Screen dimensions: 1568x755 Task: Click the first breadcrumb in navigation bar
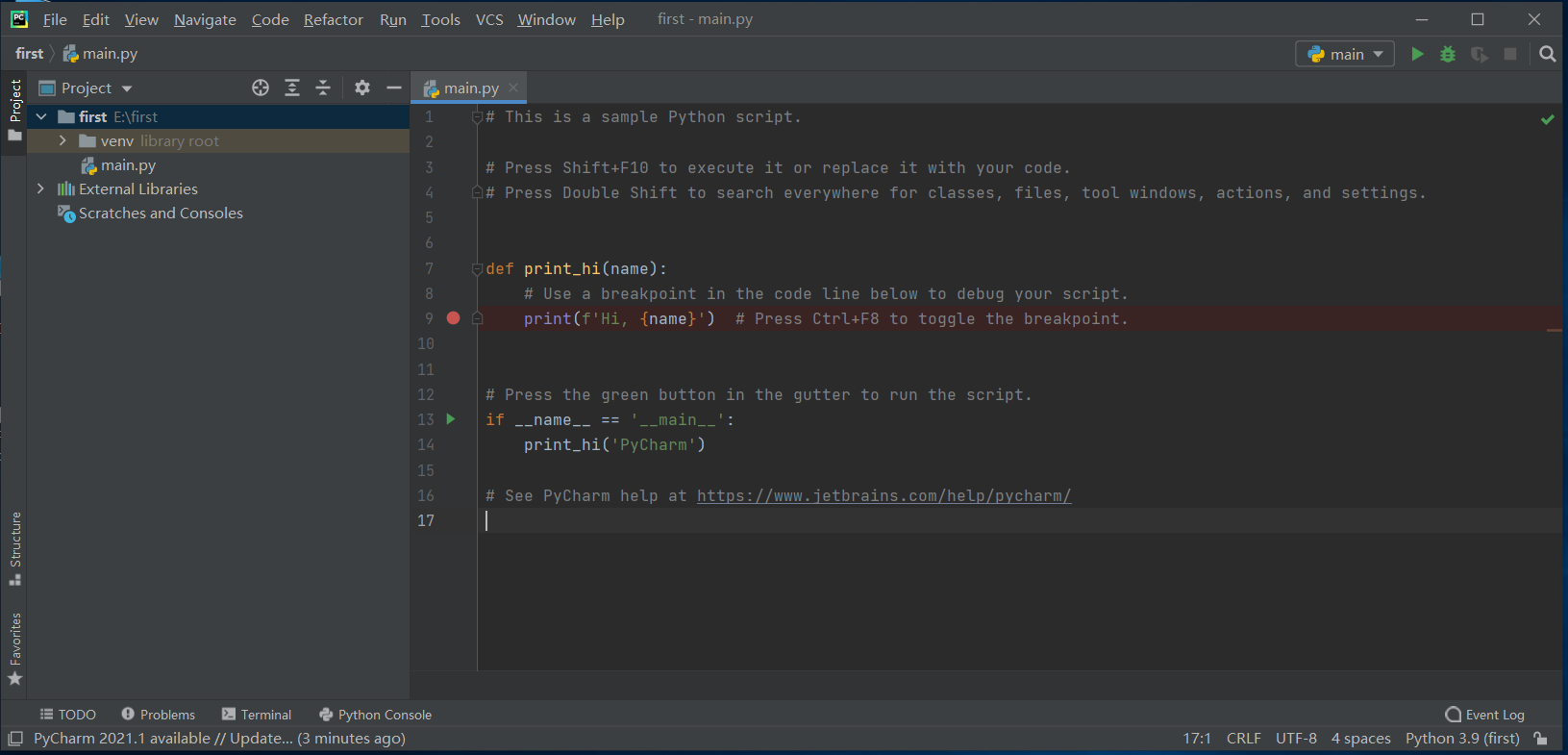[x=29, y=54]
